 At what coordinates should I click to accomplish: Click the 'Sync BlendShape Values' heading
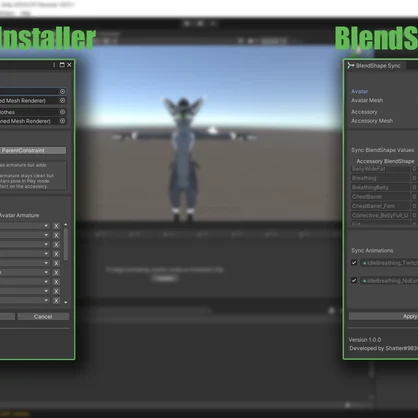click(x=383, y=150)
